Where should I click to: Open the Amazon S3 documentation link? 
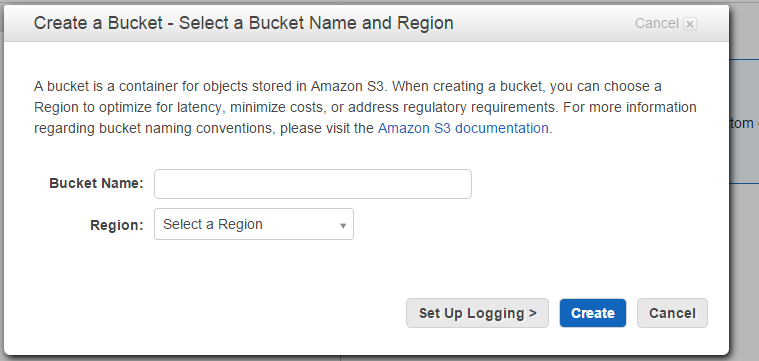pyautogui.click(x=463, y=128)
